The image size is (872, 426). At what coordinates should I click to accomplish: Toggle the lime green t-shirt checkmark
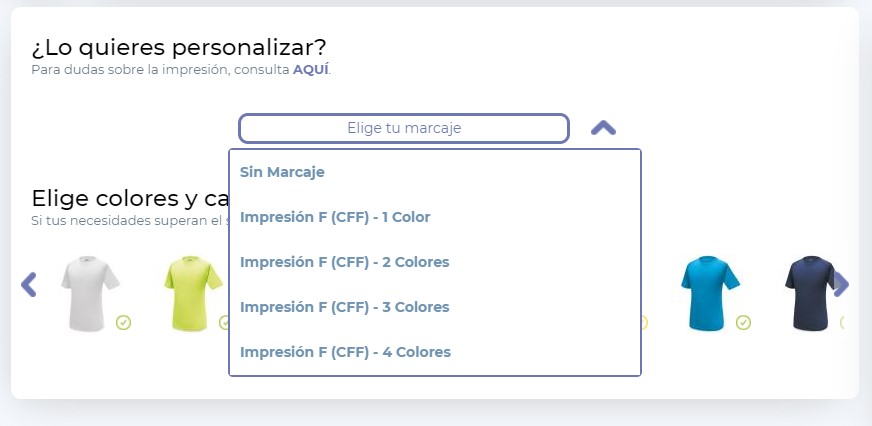coord(224,322)
